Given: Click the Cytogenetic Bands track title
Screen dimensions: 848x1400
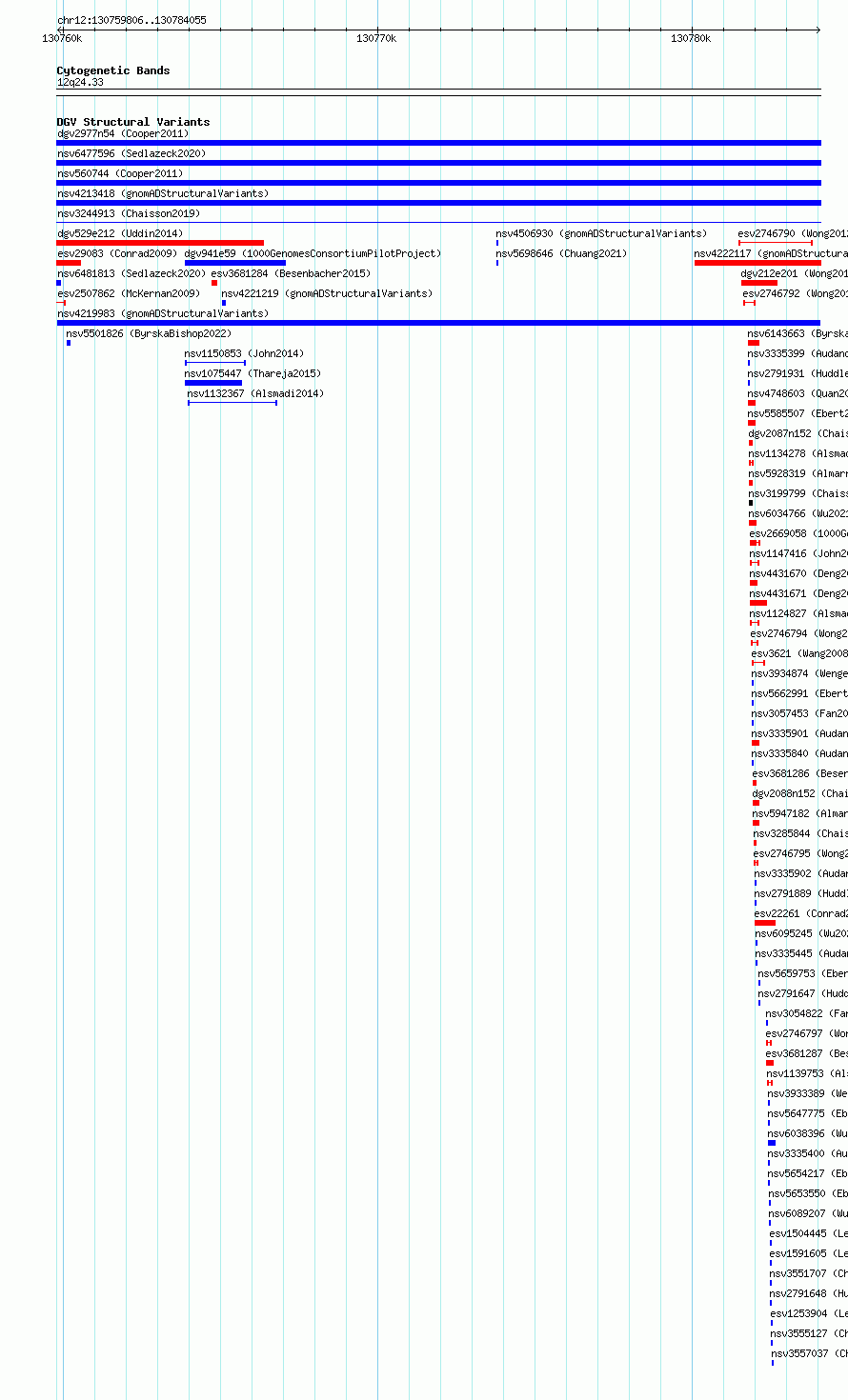Looking at the screenshot, I should [113, 70].
